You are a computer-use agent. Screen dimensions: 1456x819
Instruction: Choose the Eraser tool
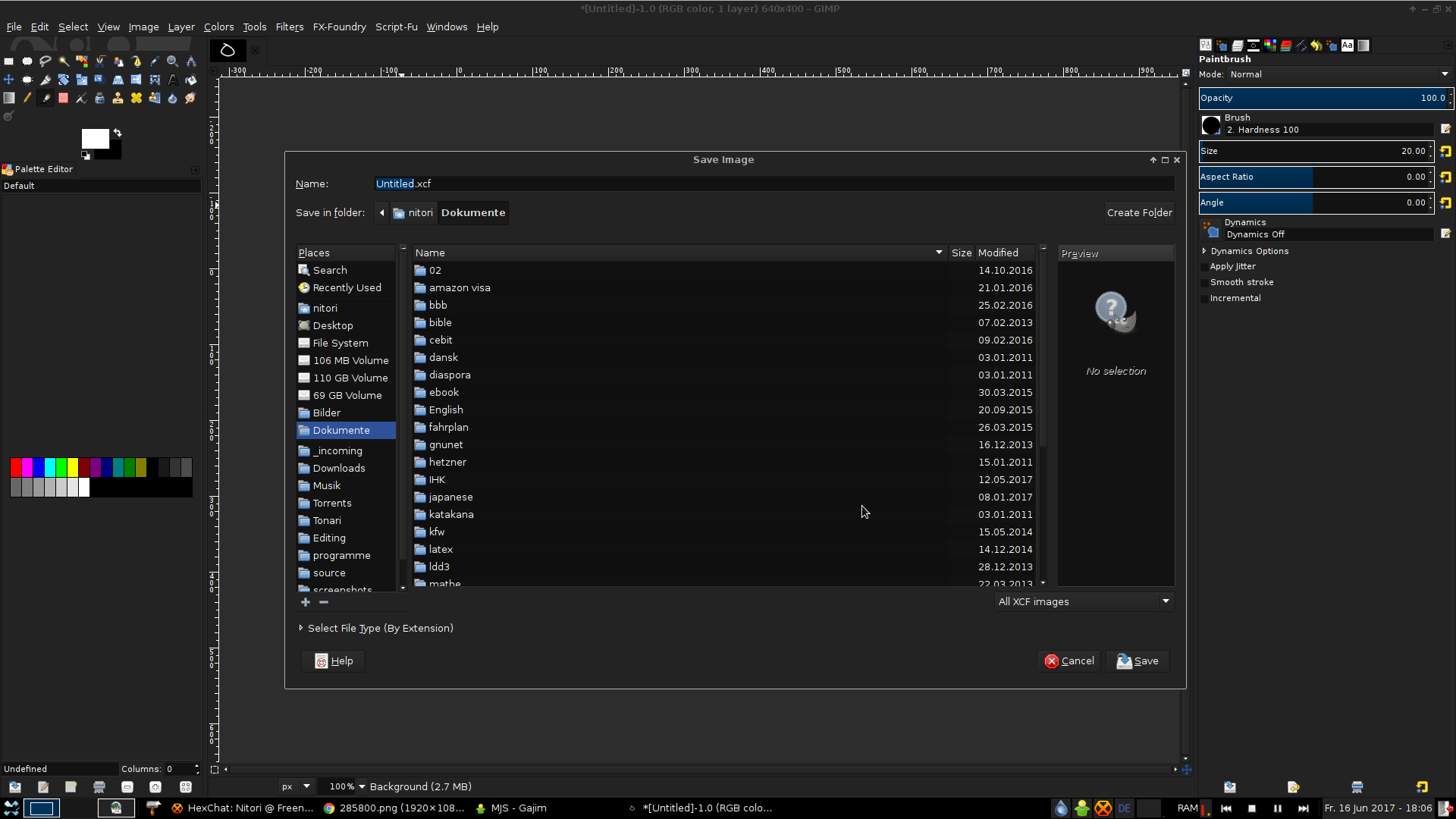pyautogui.click(x=63, y=98)
